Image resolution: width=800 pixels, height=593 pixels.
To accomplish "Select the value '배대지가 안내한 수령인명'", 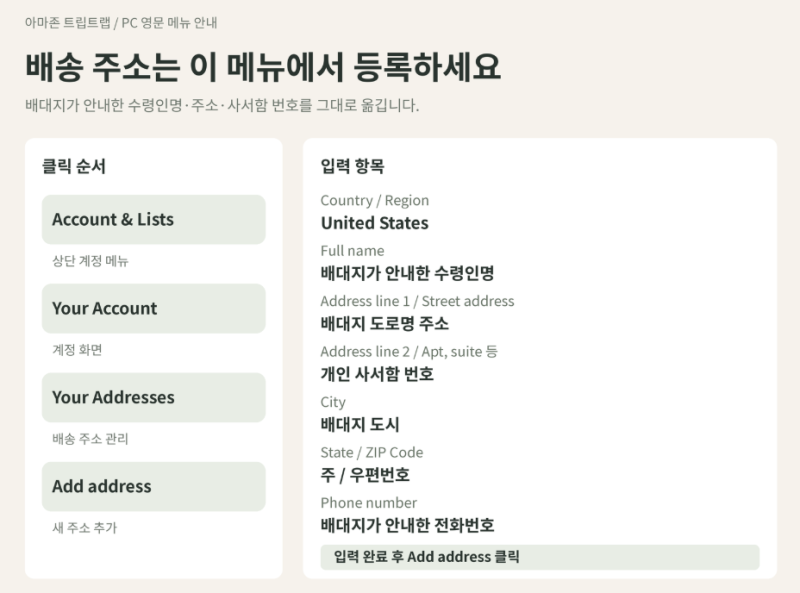I will pos(407,273).
